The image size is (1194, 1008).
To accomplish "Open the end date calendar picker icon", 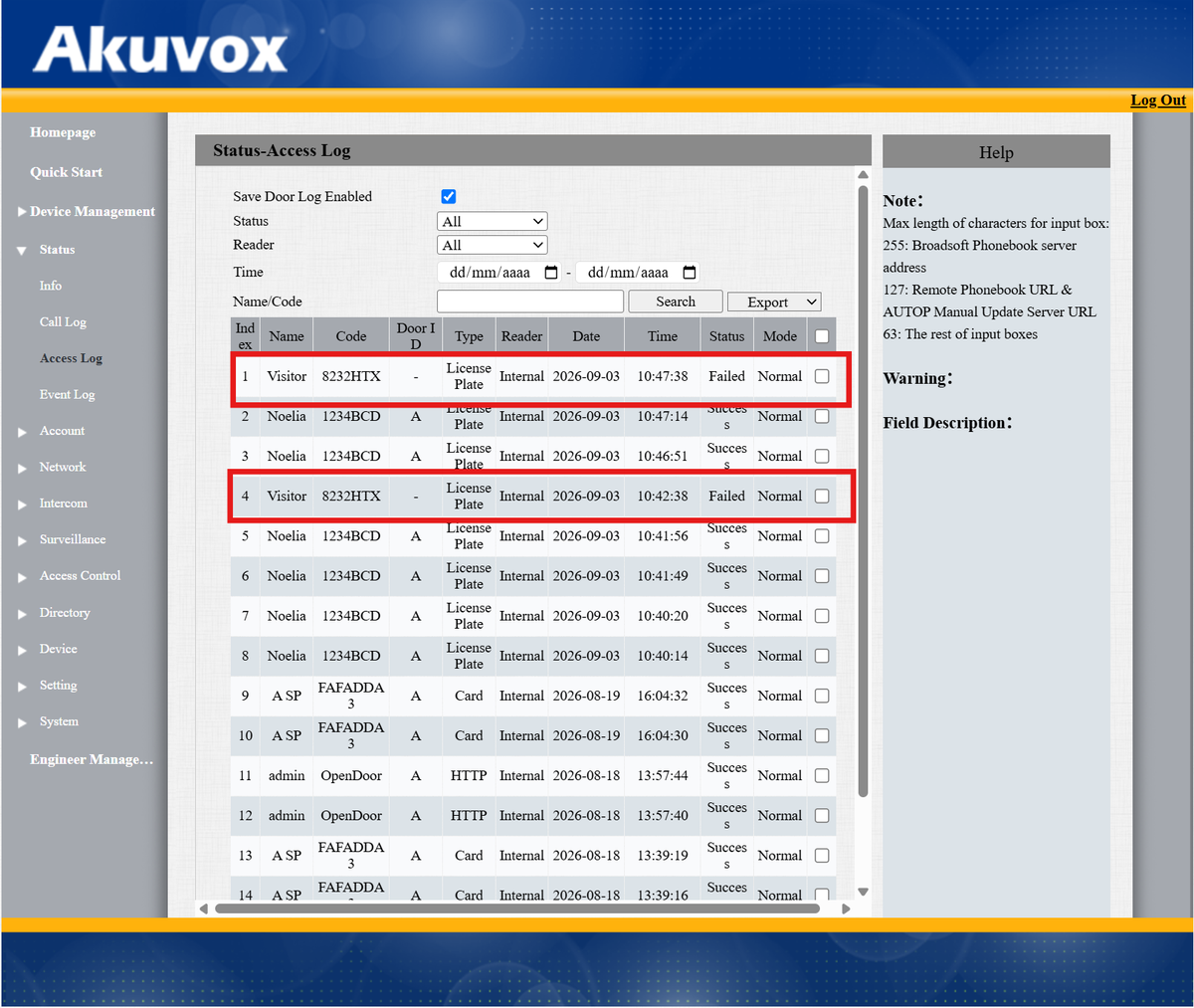I will pos(690,273).
